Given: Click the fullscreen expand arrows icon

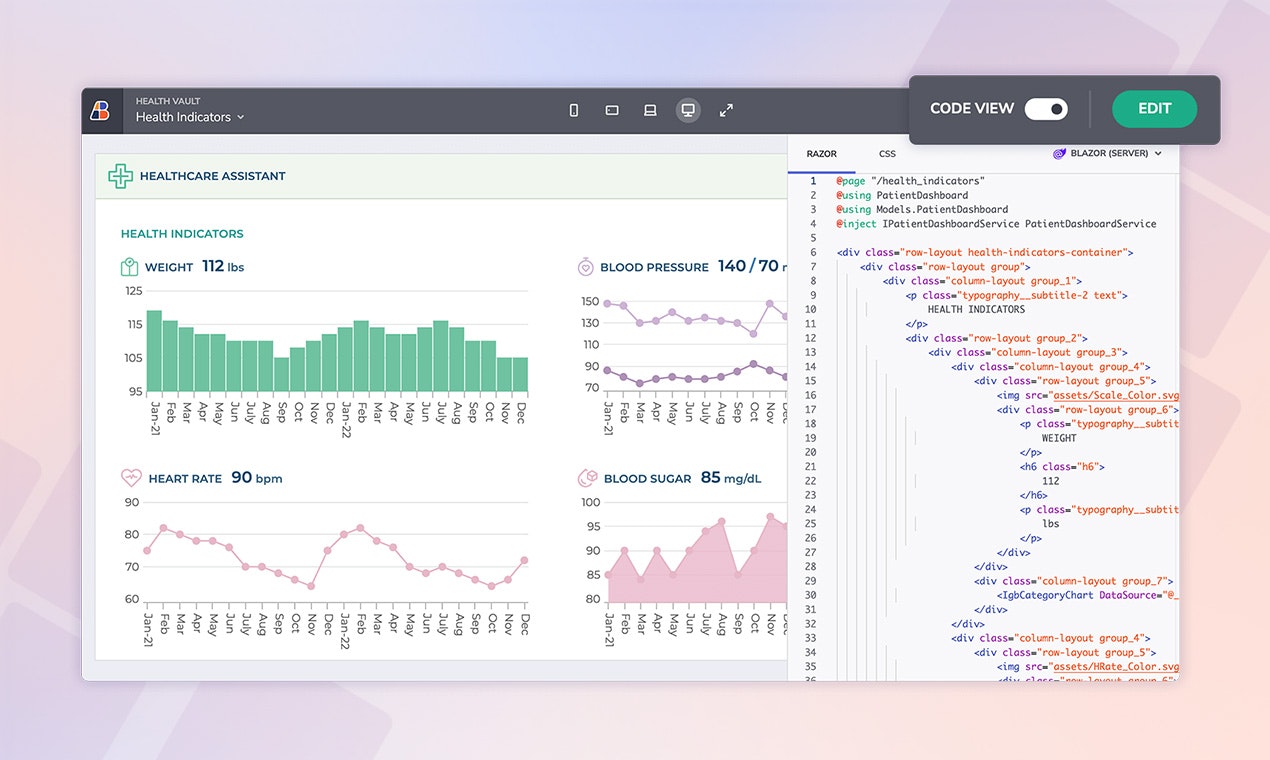Looking at the screenshot, I should click(727, 111).
